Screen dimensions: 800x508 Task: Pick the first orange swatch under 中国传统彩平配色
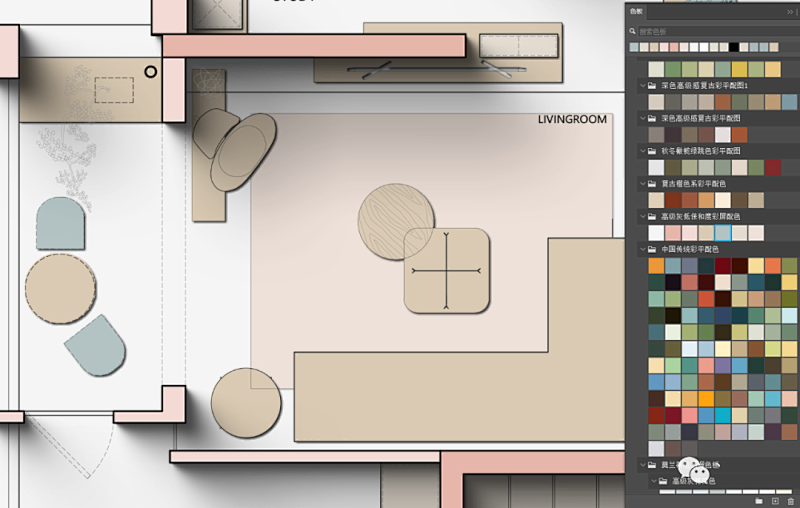pos(656,266)
